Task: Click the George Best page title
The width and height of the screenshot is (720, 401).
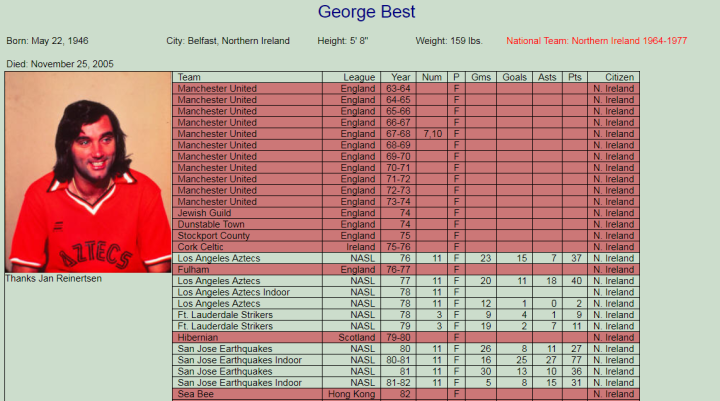Action: tap(366, 13)
